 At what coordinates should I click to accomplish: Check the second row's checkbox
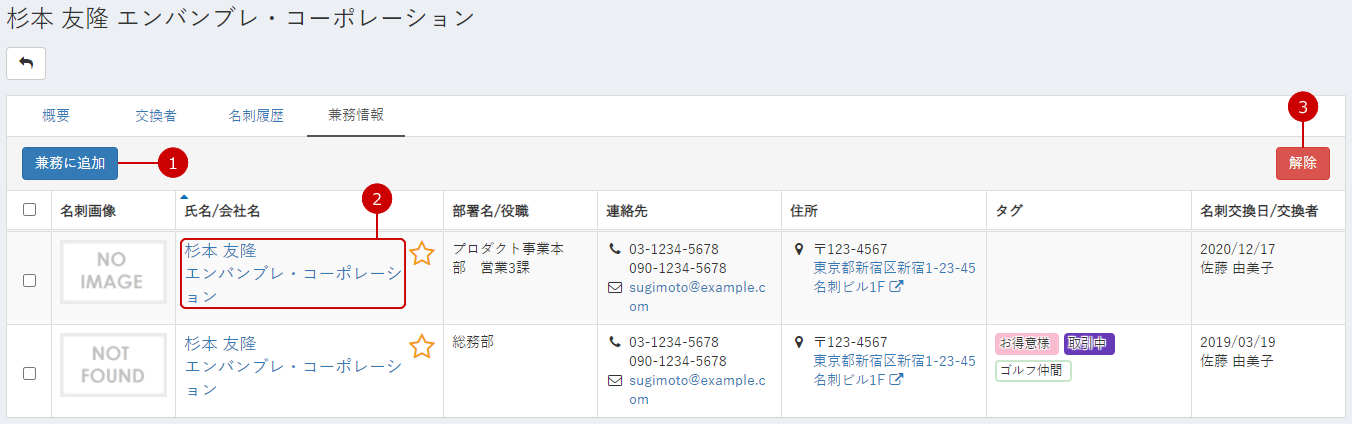pyautogui.click(x=29, y=373)
